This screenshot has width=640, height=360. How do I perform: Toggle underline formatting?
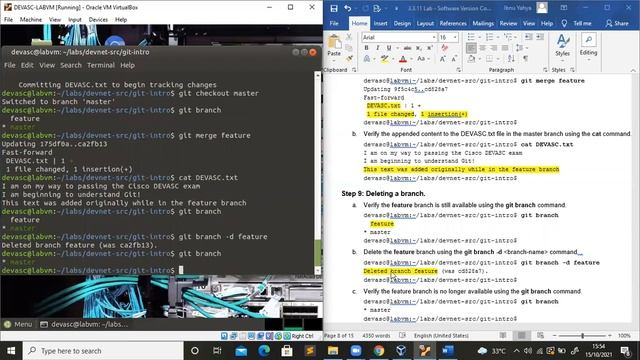[x=389, y=48]
